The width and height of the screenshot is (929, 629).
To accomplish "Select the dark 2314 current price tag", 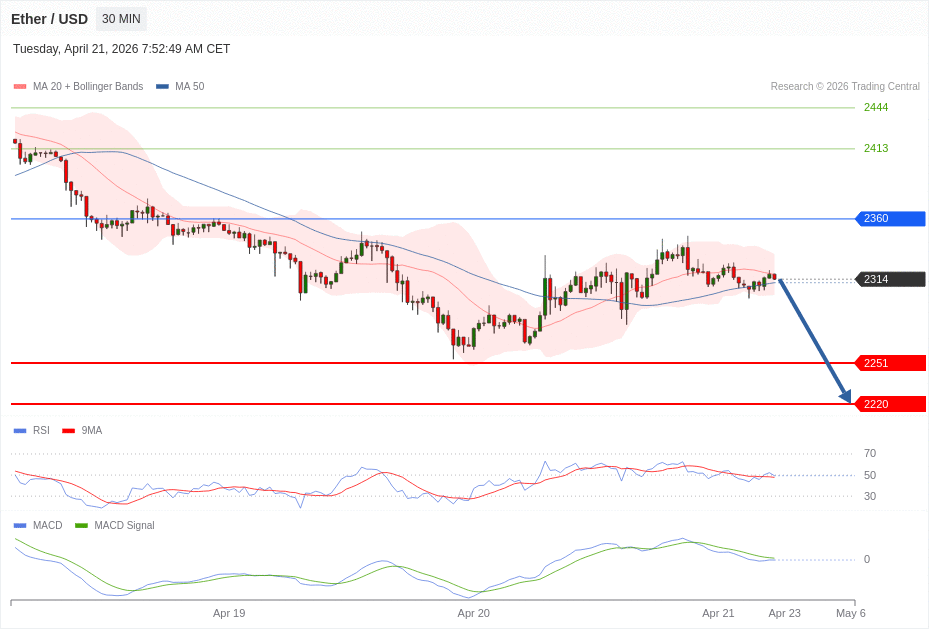I will 890,279.
